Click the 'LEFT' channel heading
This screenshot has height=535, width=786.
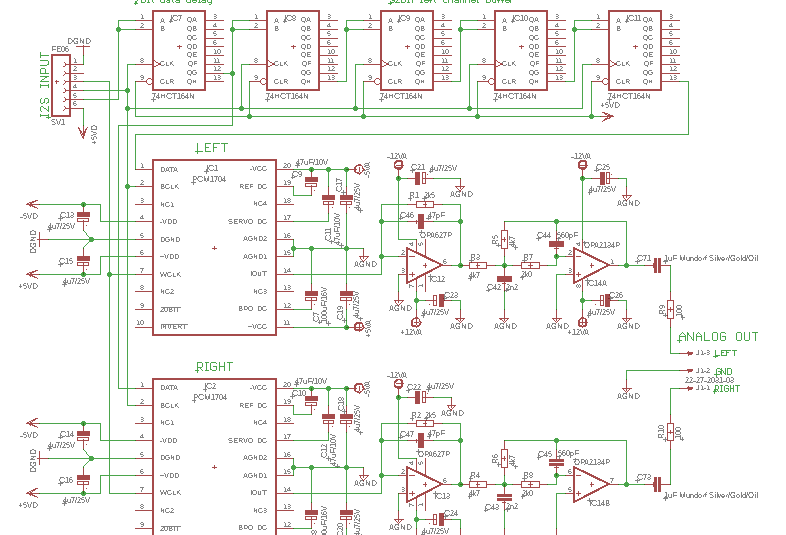pyautogui.click(x=212, y=148)
